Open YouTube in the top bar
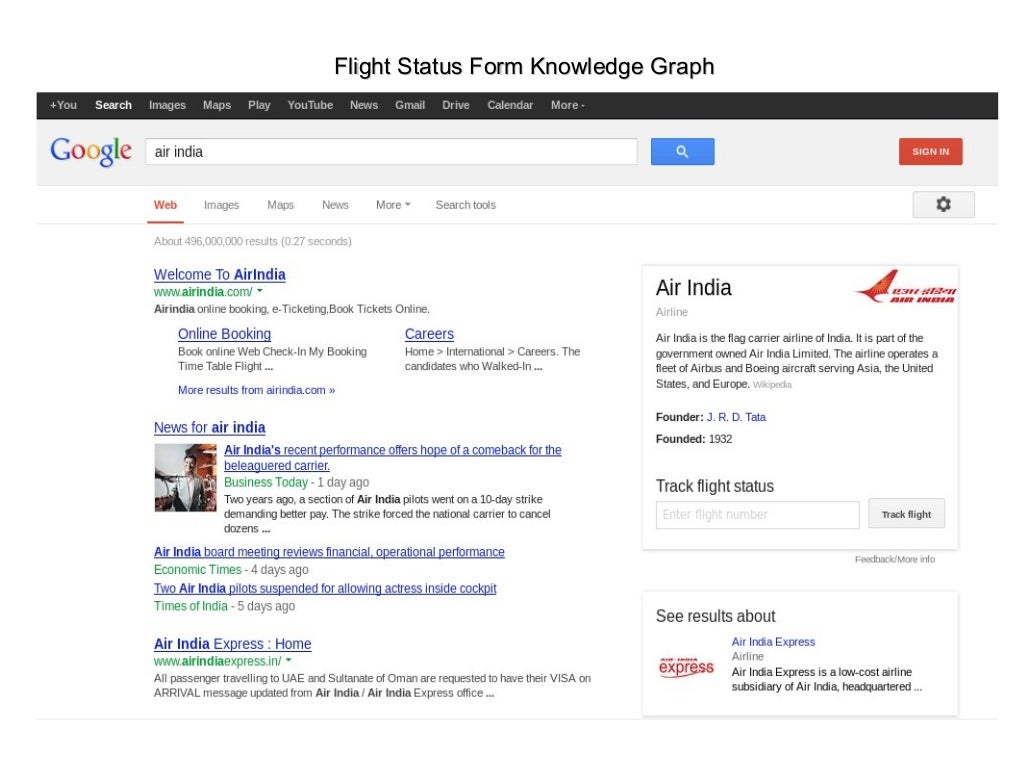The image size is (1024, 768). [310, 105]
